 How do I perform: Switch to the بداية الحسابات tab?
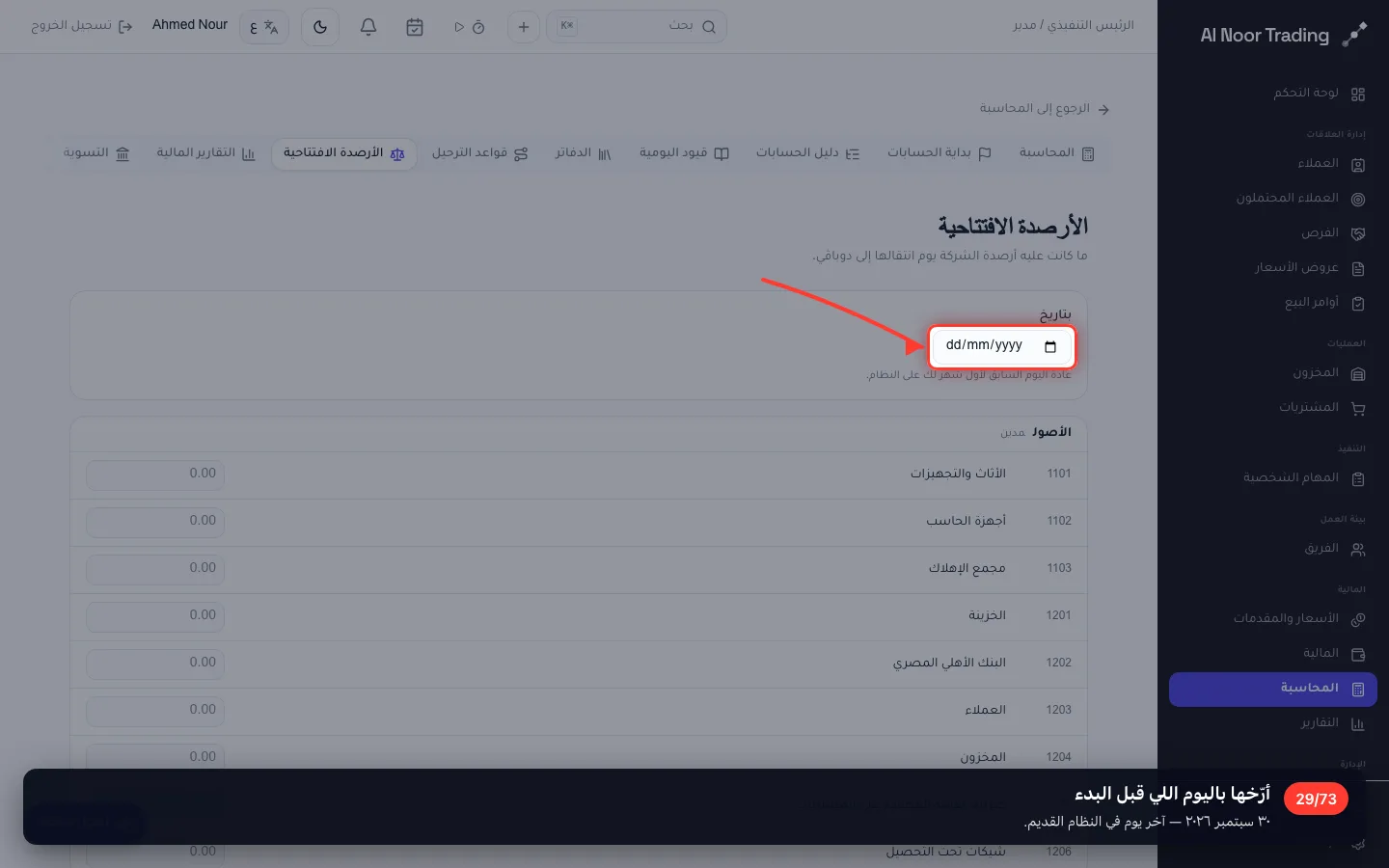[939, 153]
